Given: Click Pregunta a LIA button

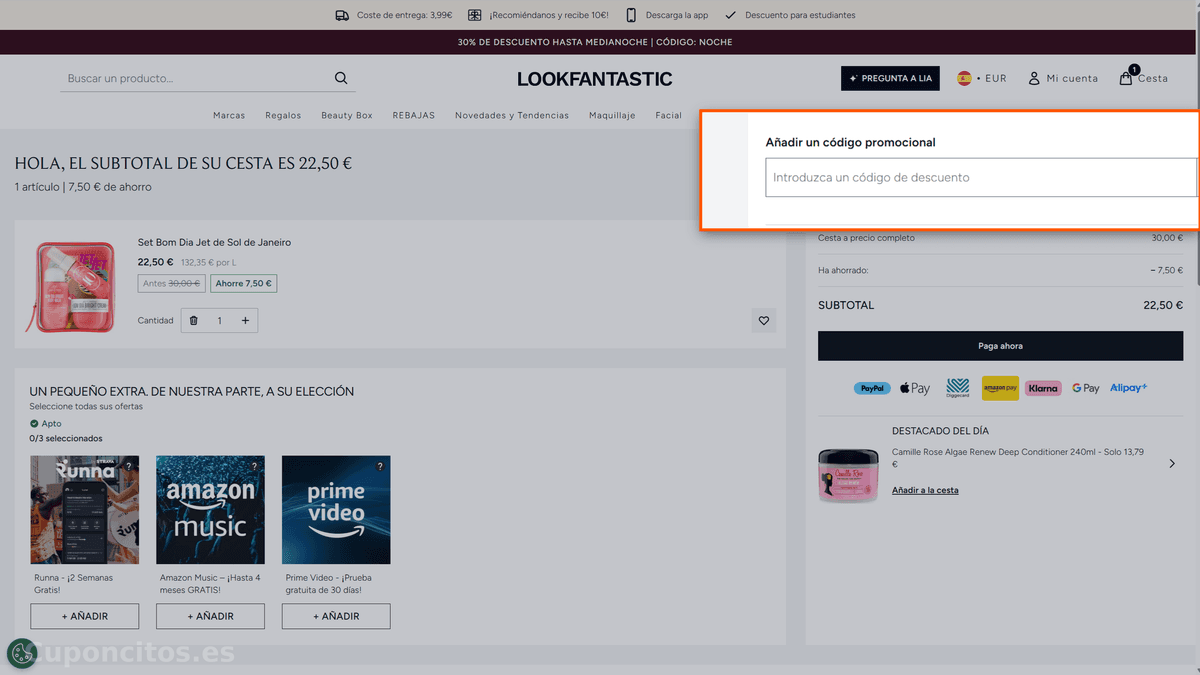Looking at the screenshot, I should [x=890, y=78].
